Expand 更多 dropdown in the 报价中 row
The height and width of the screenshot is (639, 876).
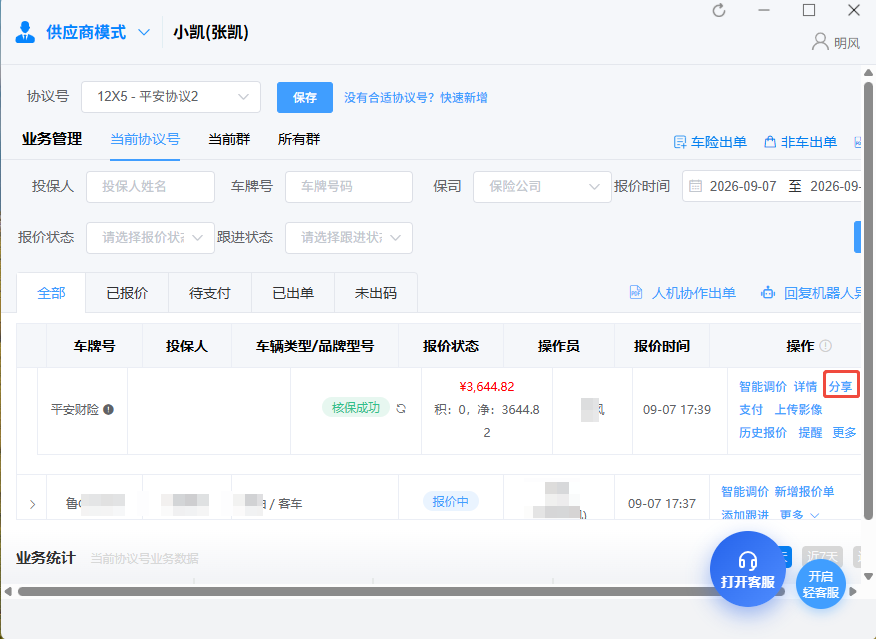point(799,514)
